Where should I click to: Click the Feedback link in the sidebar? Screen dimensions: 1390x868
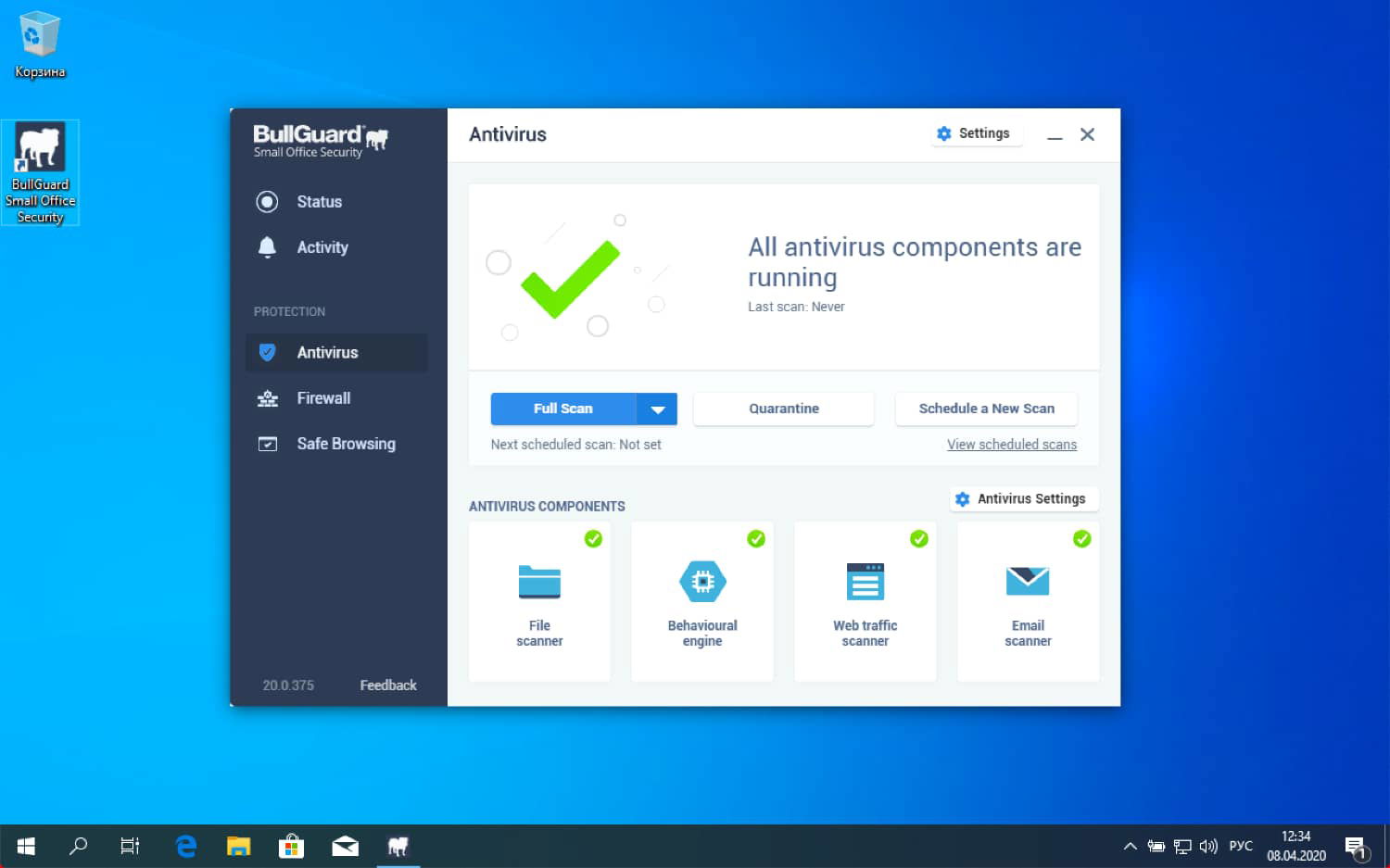click(x=388, y=686)
